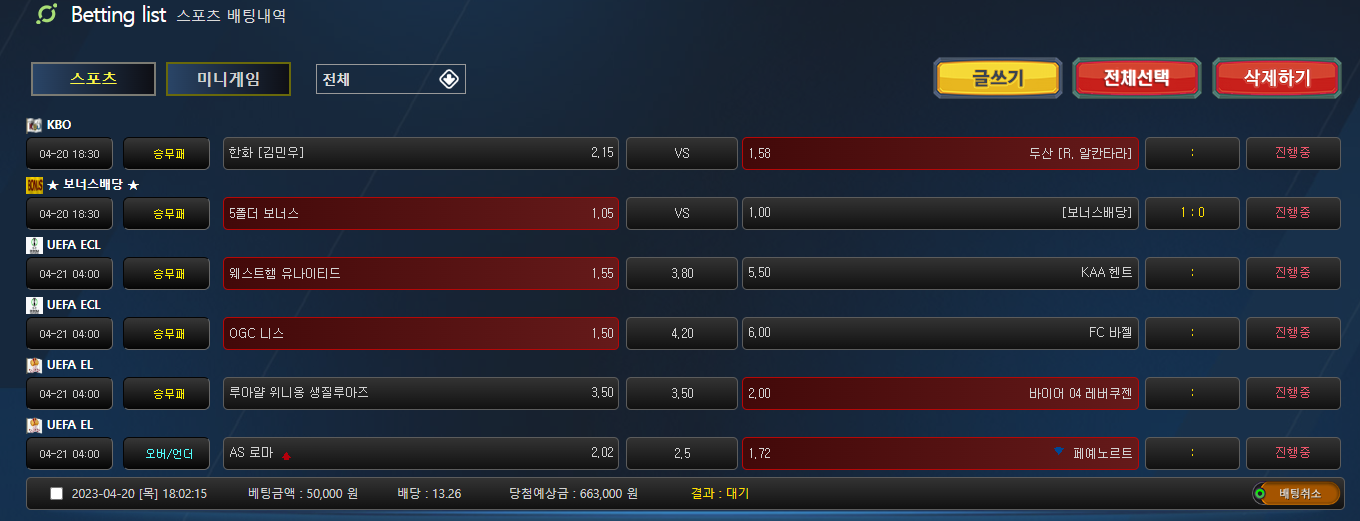This screenshot has width=1360, height=521.
Task: Cancel the bet with the 베팅취소 button
Action: (x=1295, y=493)
